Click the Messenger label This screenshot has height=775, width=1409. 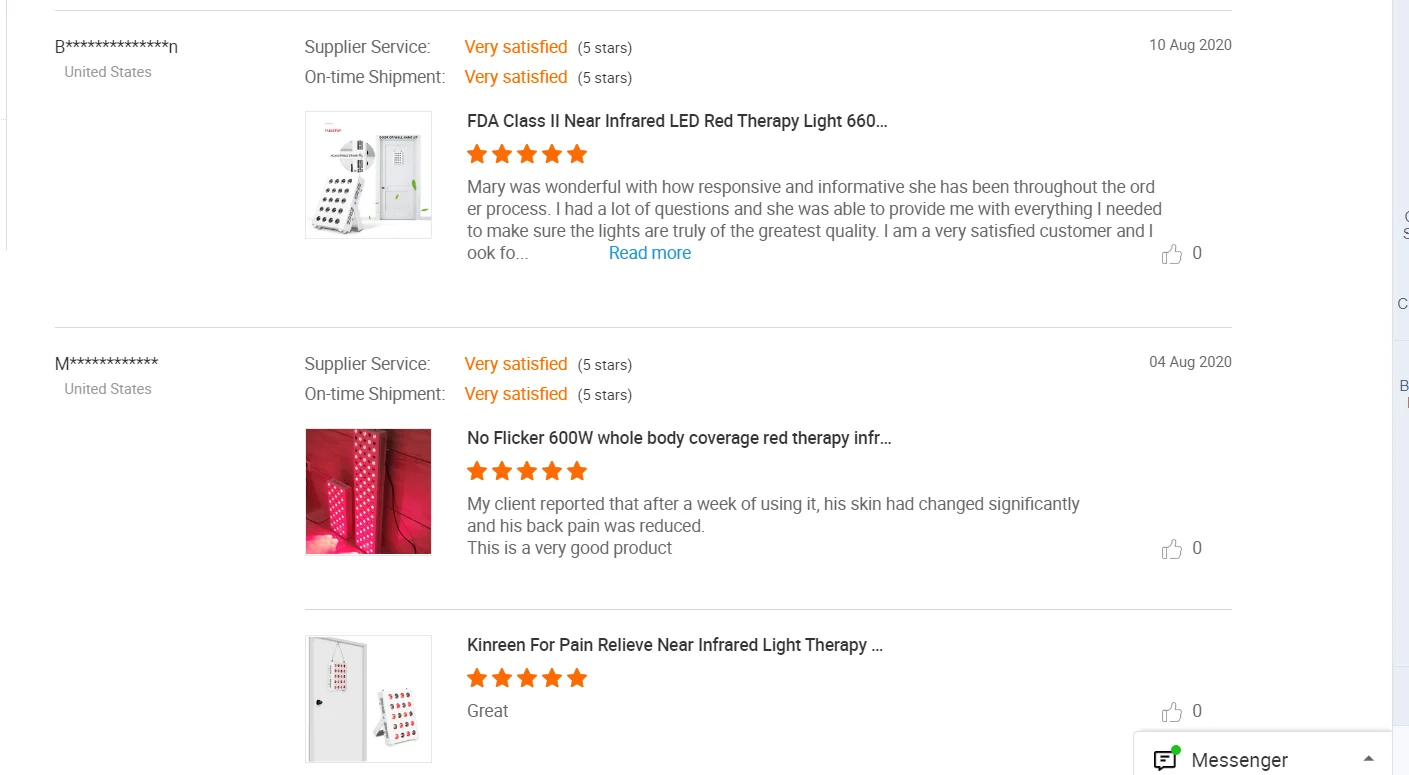click(1239, 760)
